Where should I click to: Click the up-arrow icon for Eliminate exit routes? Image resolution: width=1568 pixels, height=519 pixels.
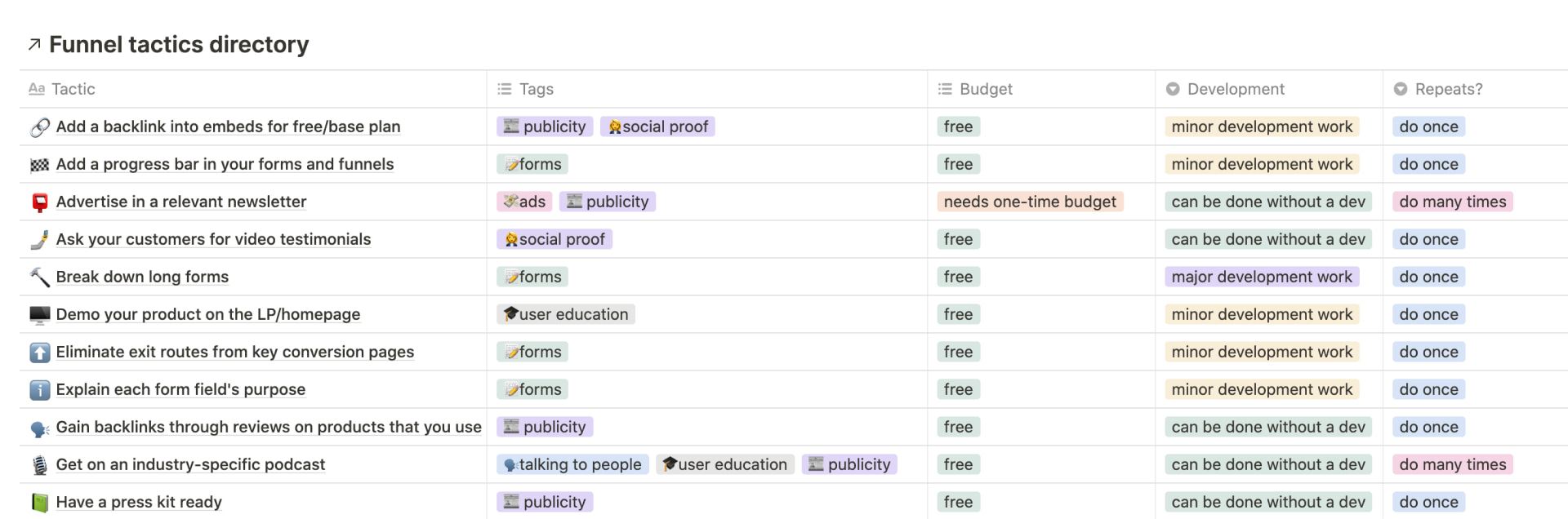(40, 353)
